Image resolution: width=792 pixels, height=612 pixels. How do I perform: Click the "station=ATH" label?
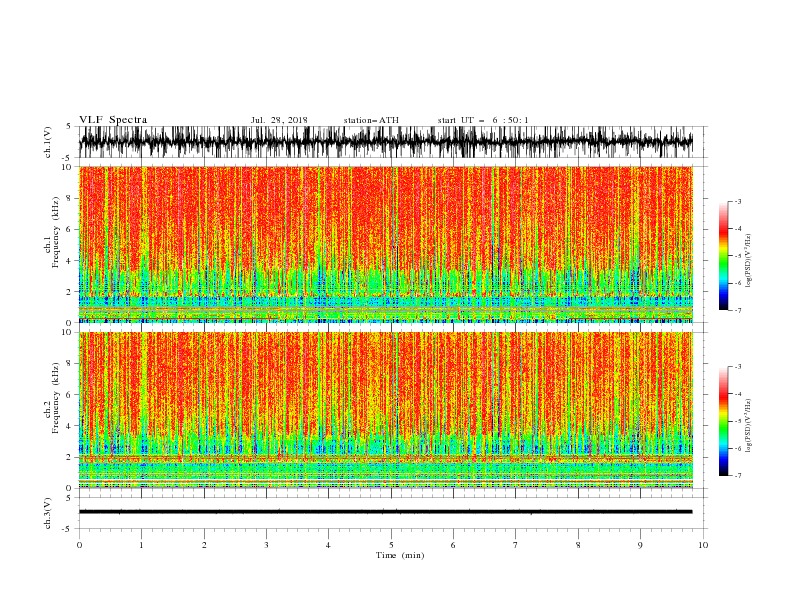pyautogui.click(x=371, y=120)
